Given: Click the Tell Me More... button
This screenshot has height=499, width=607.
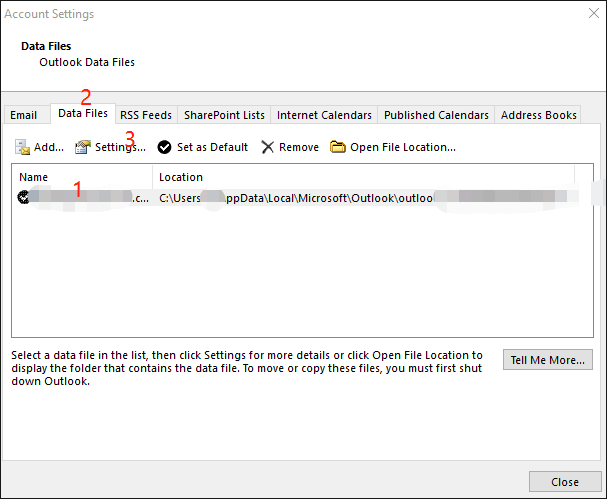Looking at the screenshot, I should point(547,360).
